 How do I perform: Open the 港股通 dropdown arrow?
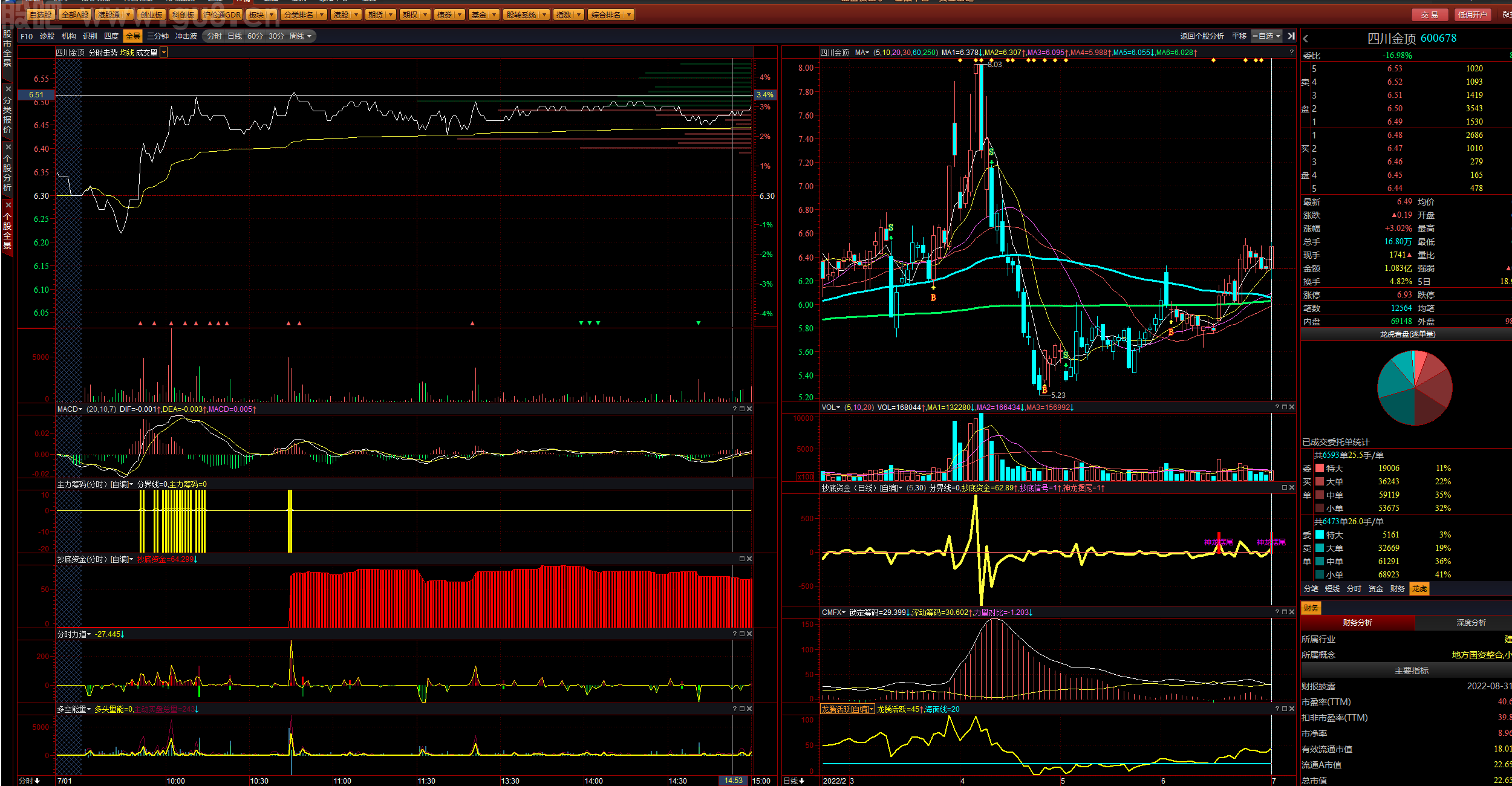click(x=128, y=15)
